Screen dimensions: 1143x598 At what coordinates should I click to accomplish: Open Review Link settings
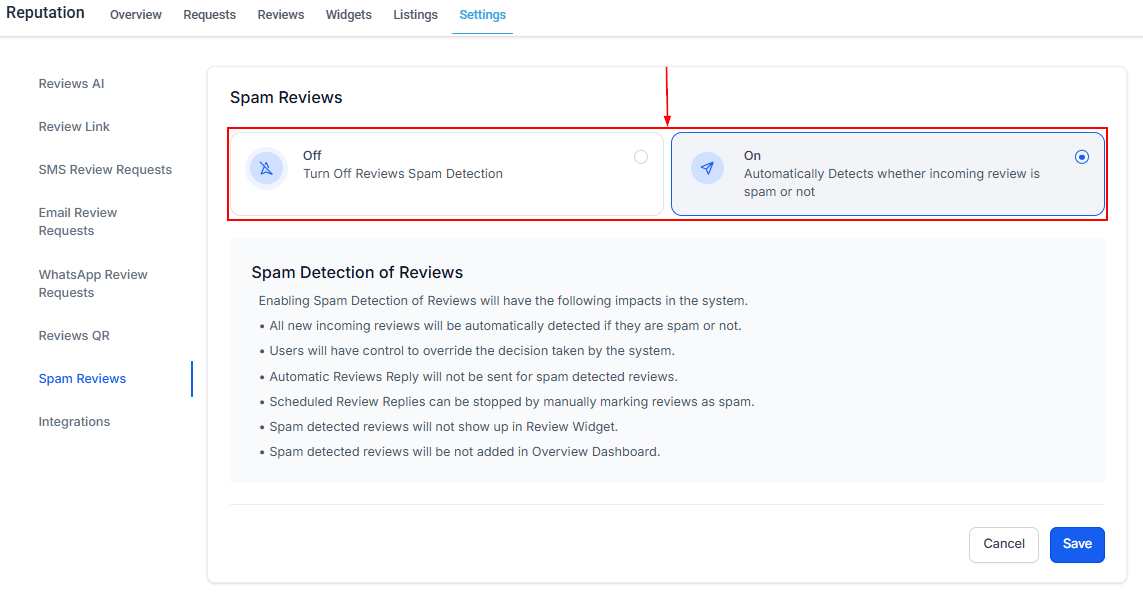click(x=74, y=127)
